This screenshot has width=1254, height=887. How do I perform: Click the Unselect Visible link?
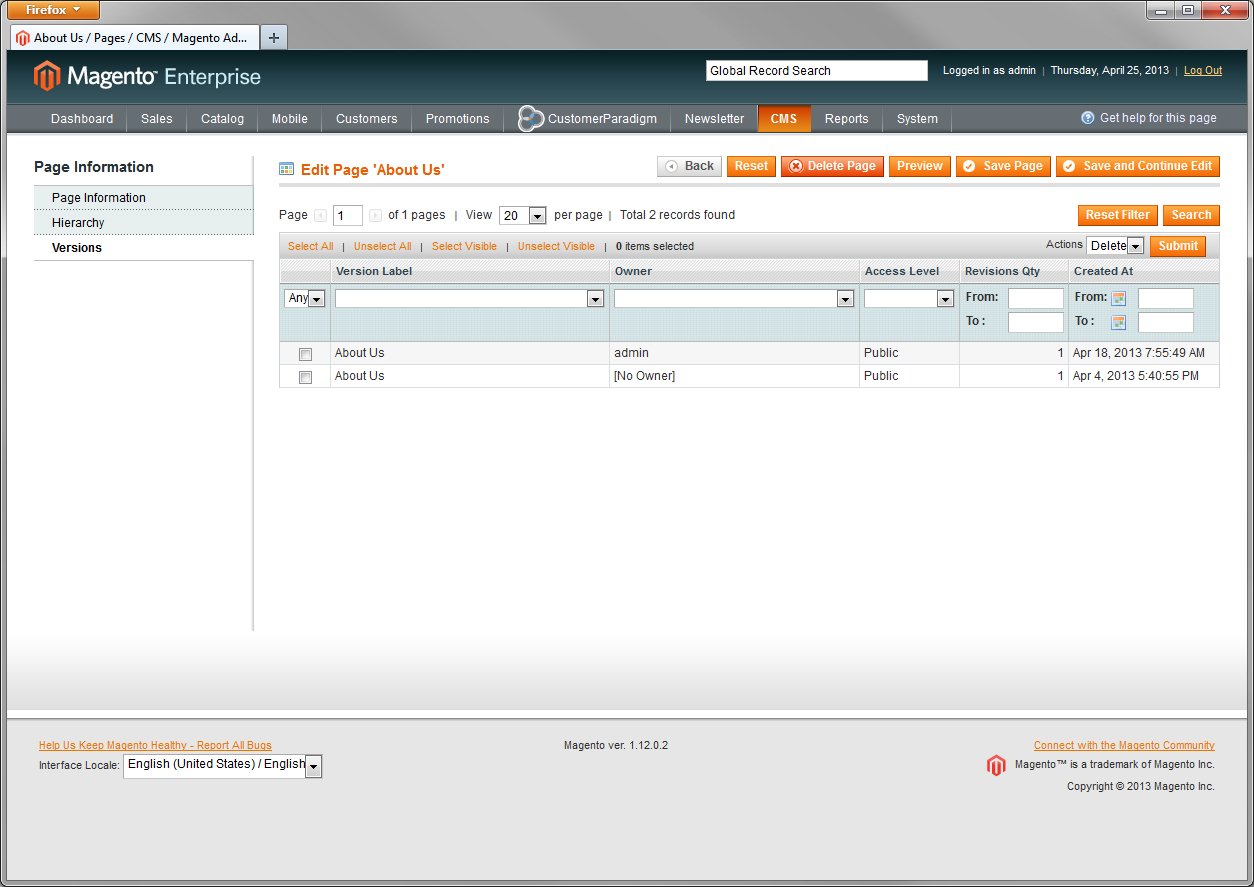[x=556, y=246]
